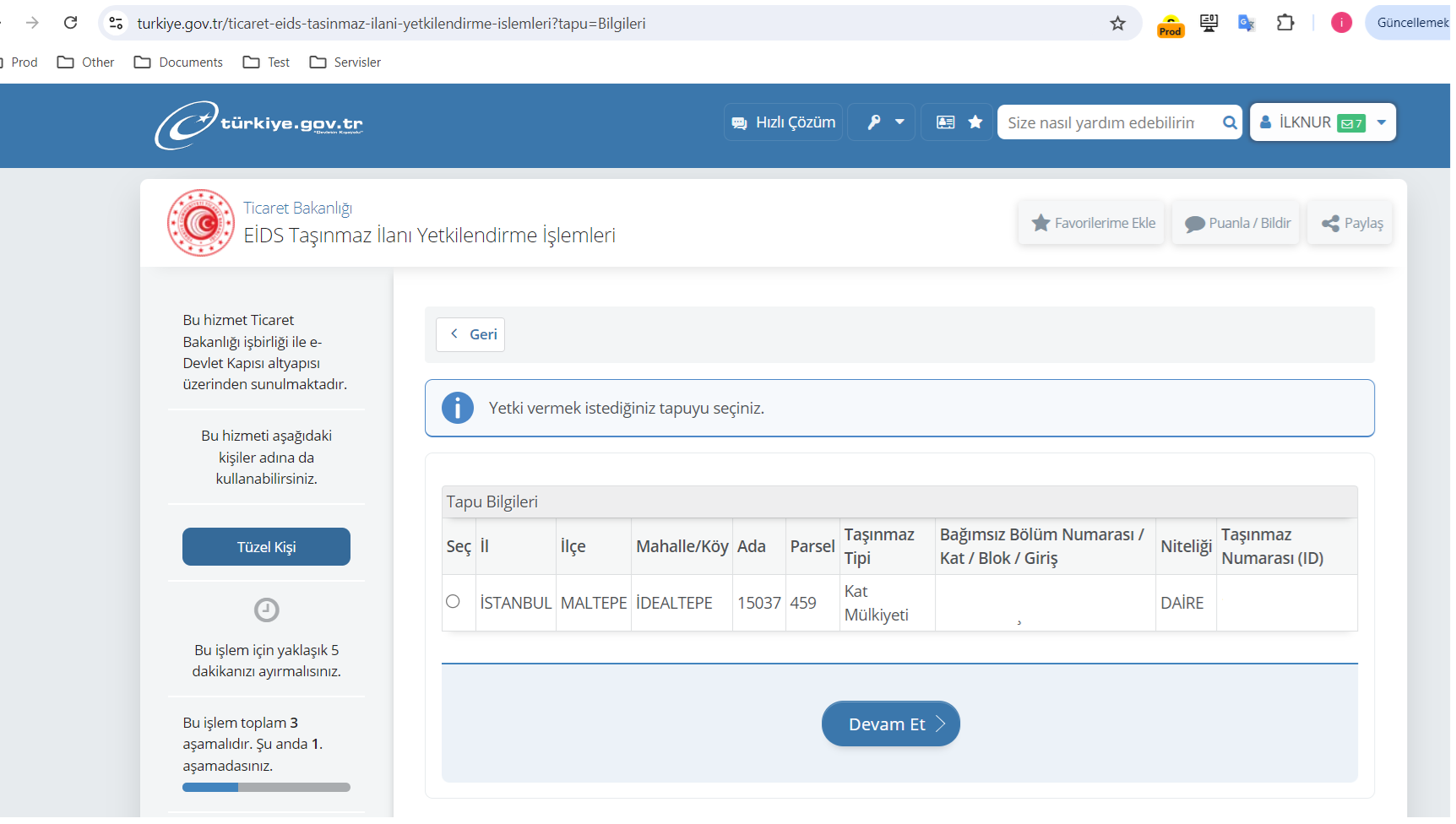Open the Prod extension icon
The height and width of the screenshot is (824, 1456).
coord(1170,25)
